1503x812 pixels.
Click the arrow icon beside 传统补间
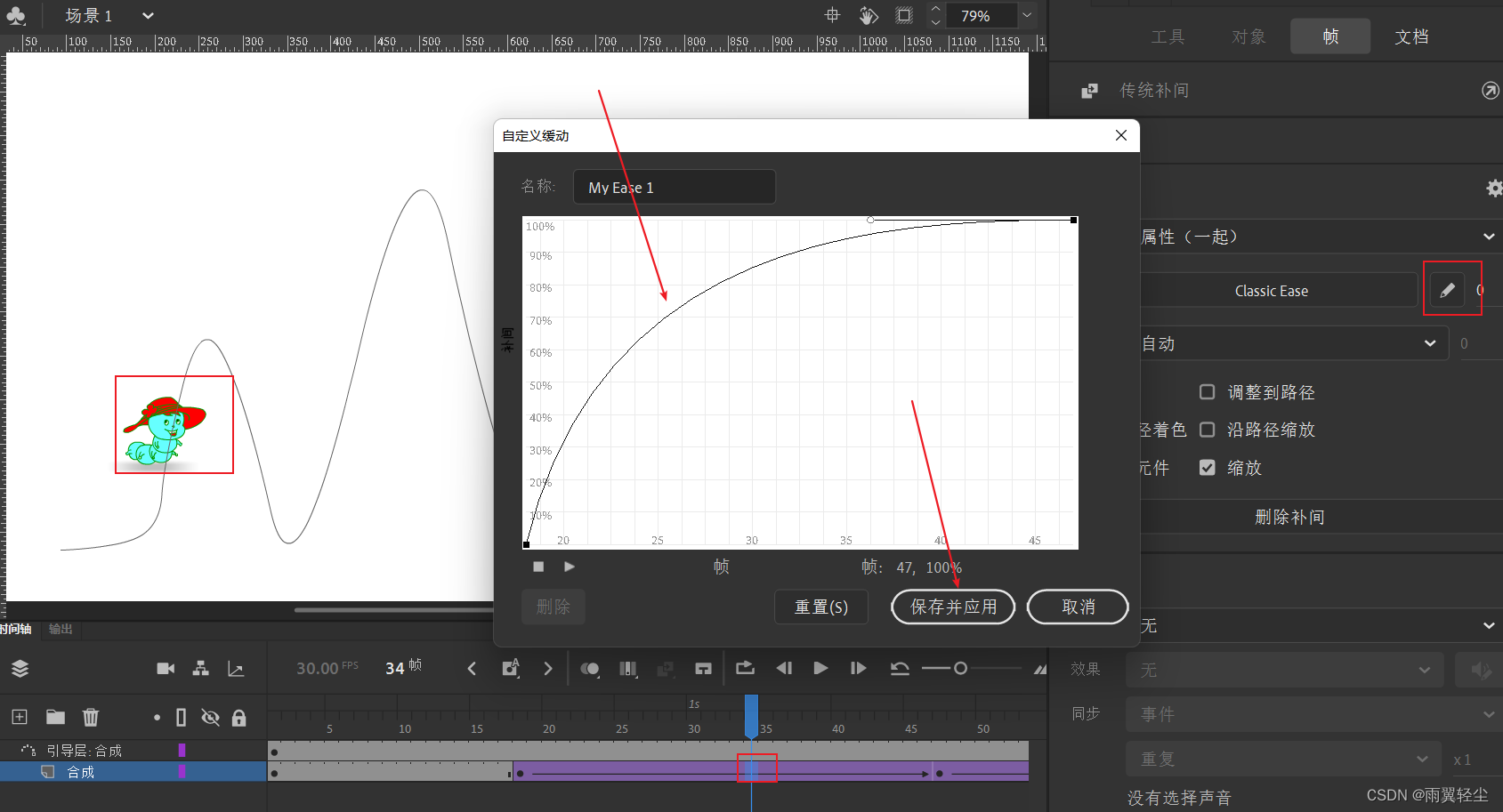coord(1490,90)
